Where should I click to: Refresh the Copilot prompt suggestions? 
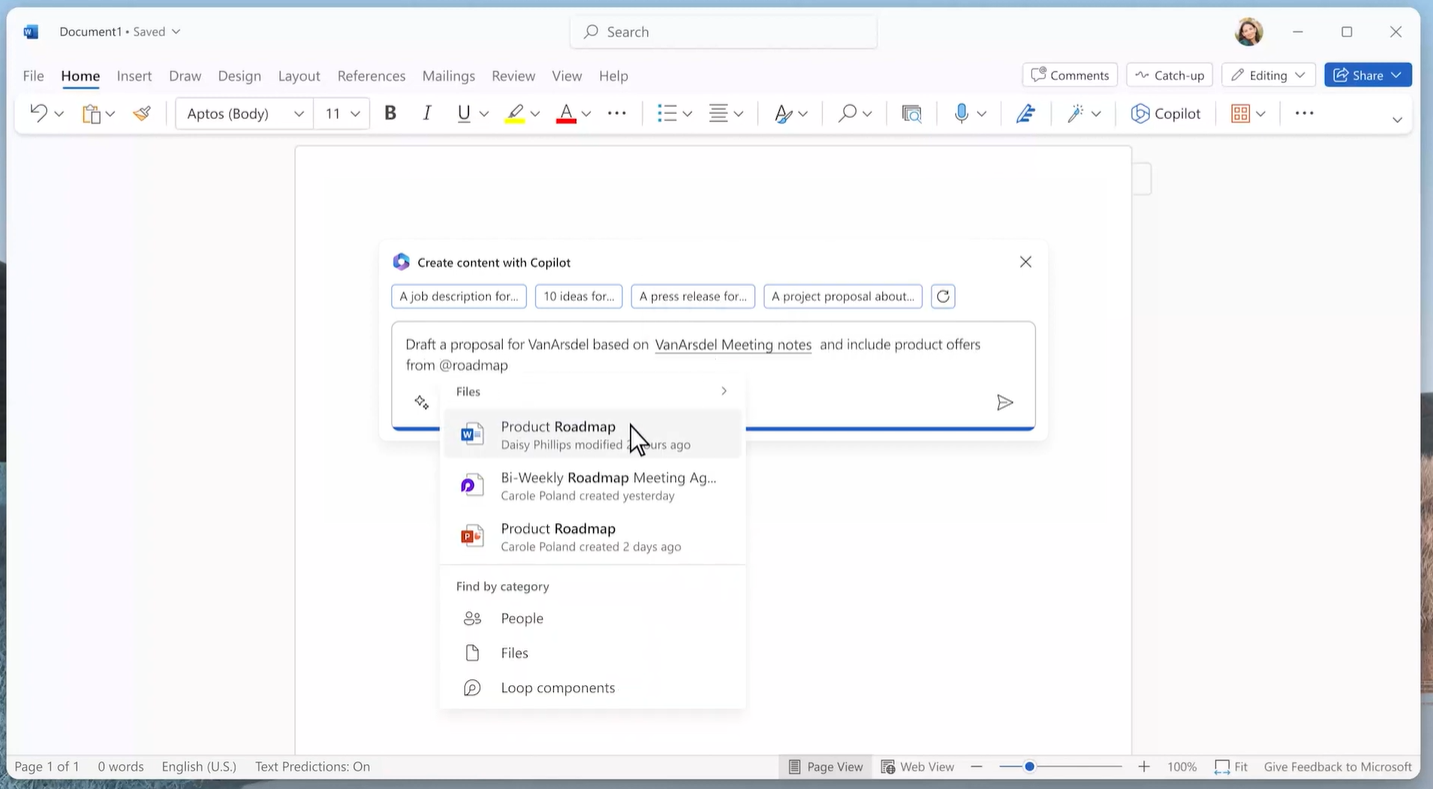click(943, 296)
